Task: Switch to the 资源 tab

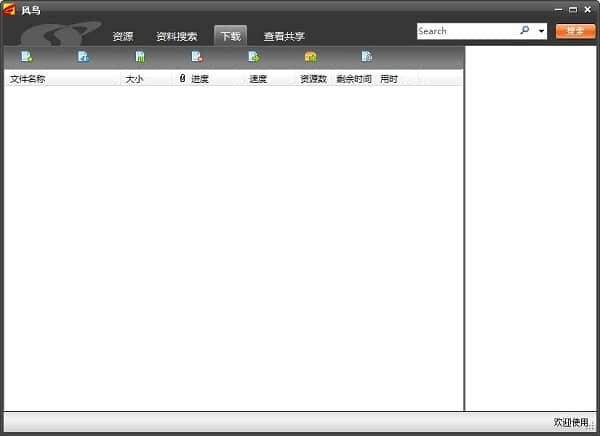Action: pyautogui.click(x=123, y=37)
